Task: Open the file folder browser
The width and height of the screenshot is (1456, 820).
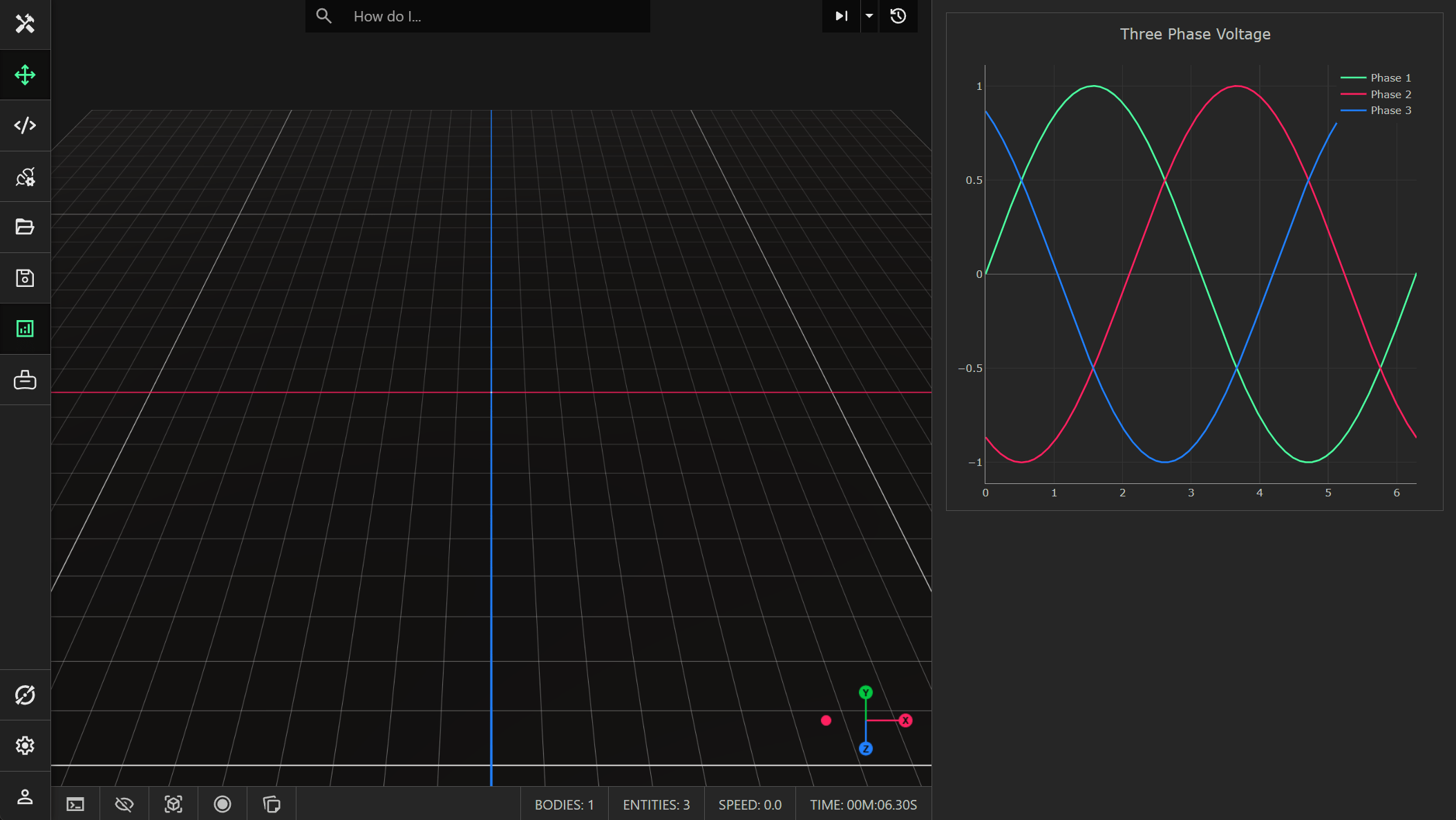Action: point(25,227)
